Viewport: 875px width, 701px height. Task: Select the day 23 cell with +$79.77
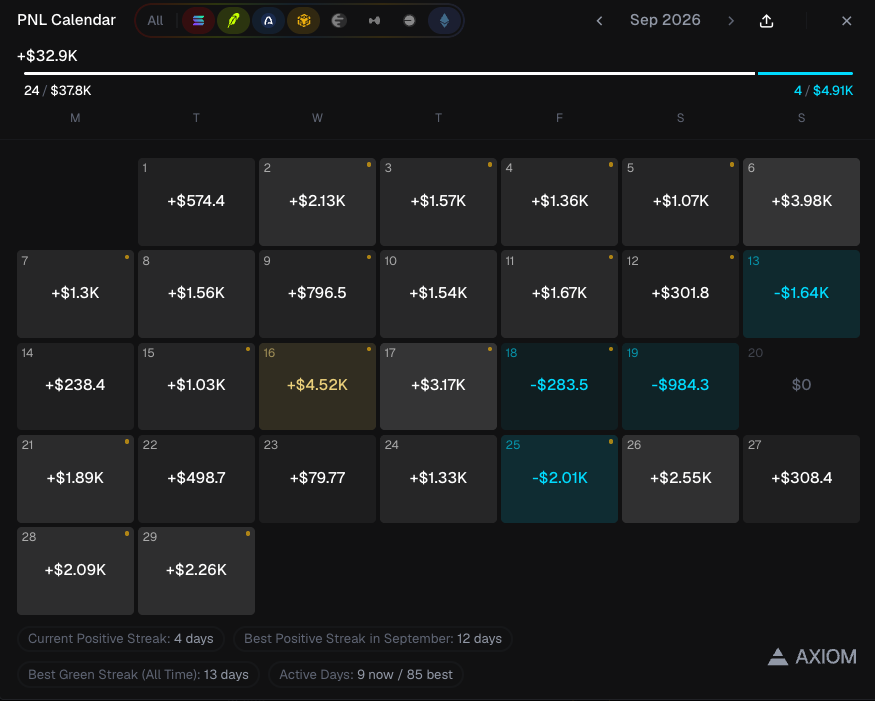click(x=318, y=479)
